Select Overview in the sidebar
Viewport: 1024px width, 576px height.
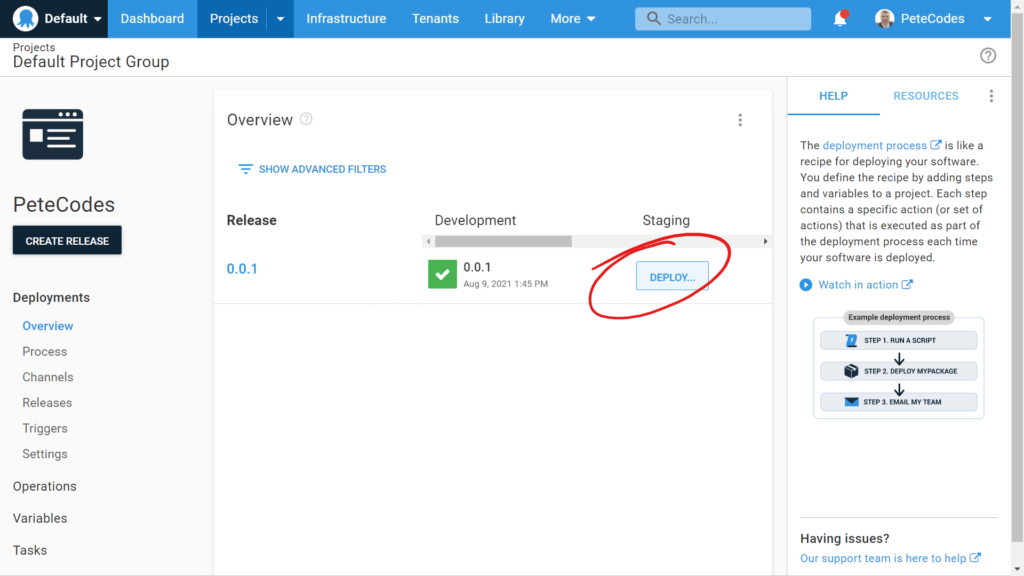click(x=48, y=326)
